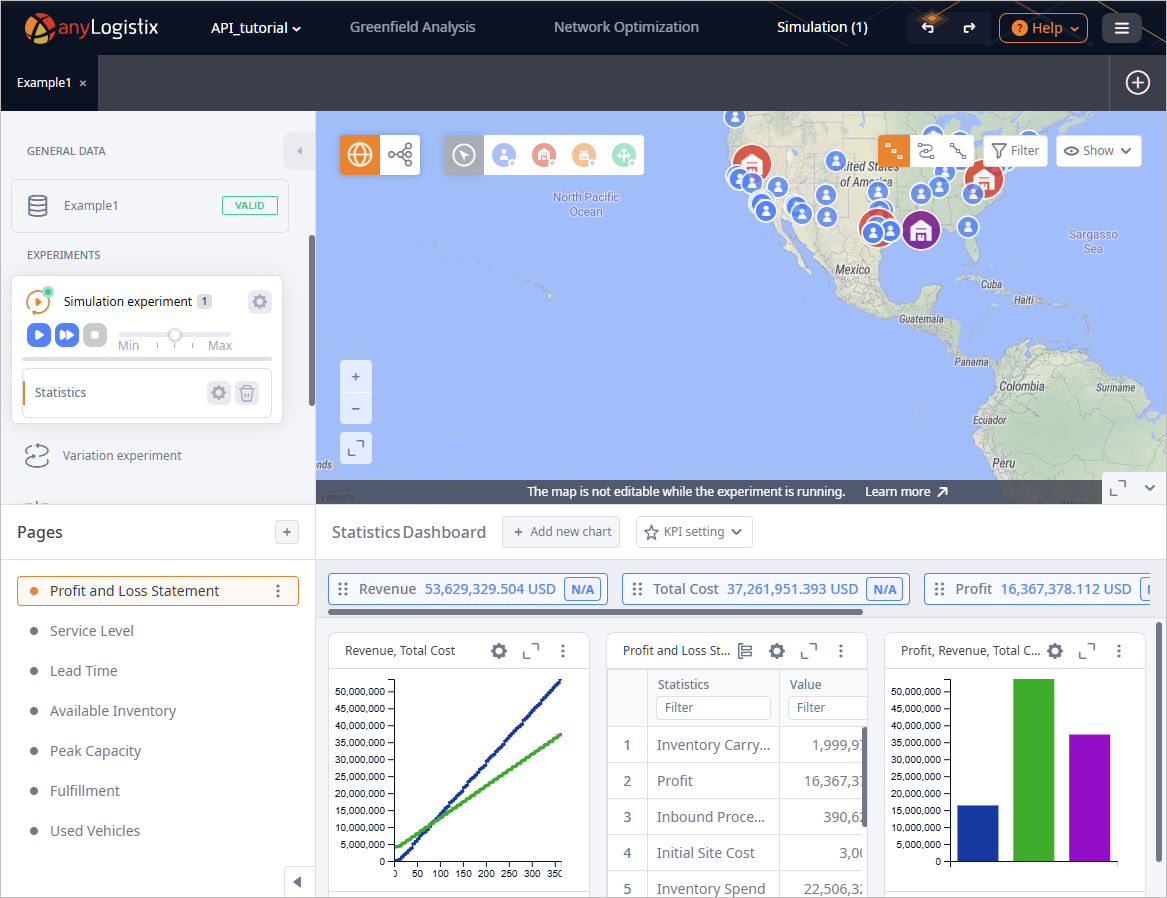
Task: Click the purple warehouse map marker
Action: (921, 231)
